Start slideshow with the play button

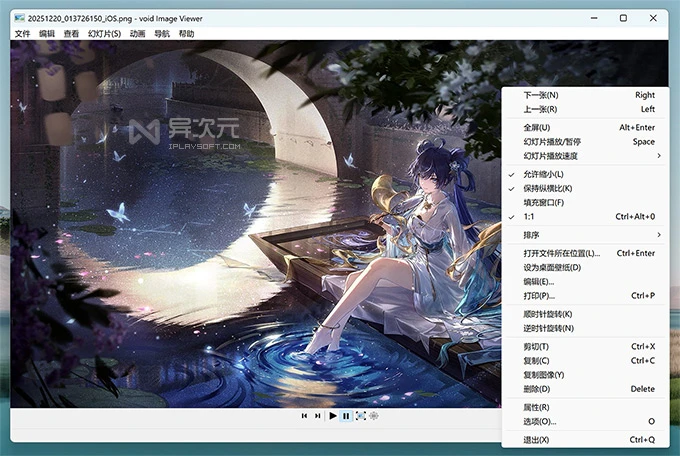[x=333, y=416]
